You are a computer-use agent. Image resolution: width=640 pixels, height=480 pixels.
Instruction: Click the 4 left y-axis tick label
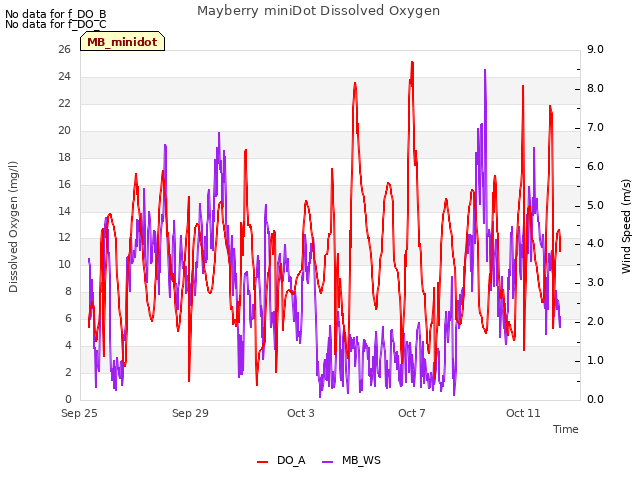68,345
